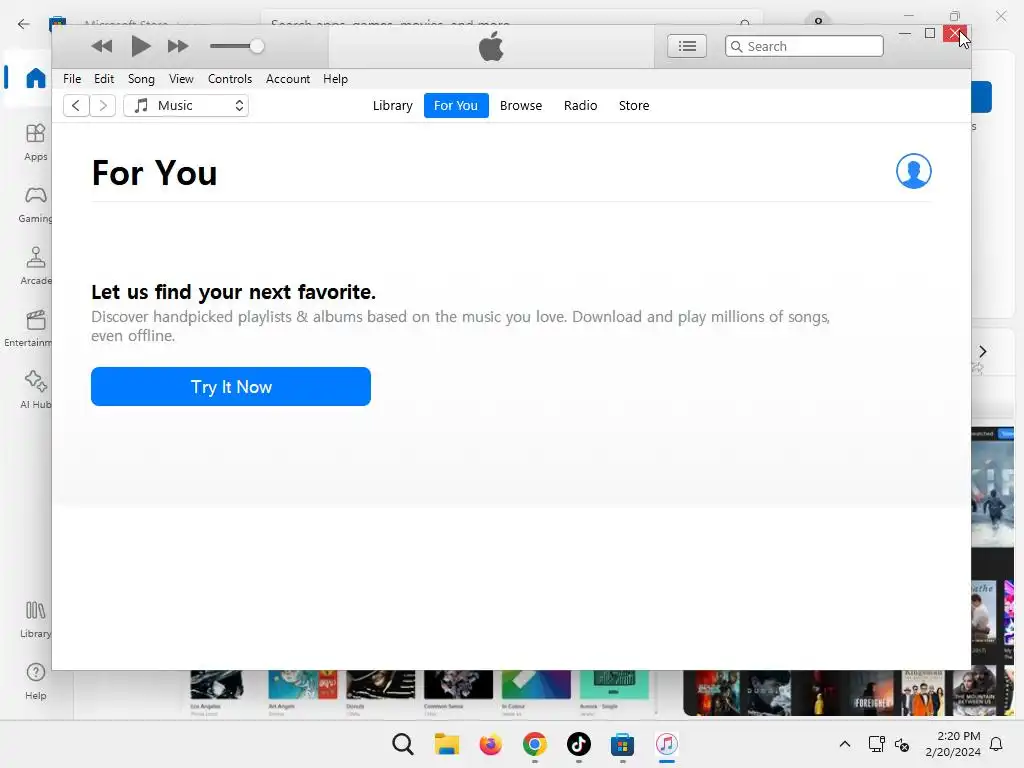Open the Edit menu
The height and width of the screenshot is (768, 1024).
tap(104, 79)
